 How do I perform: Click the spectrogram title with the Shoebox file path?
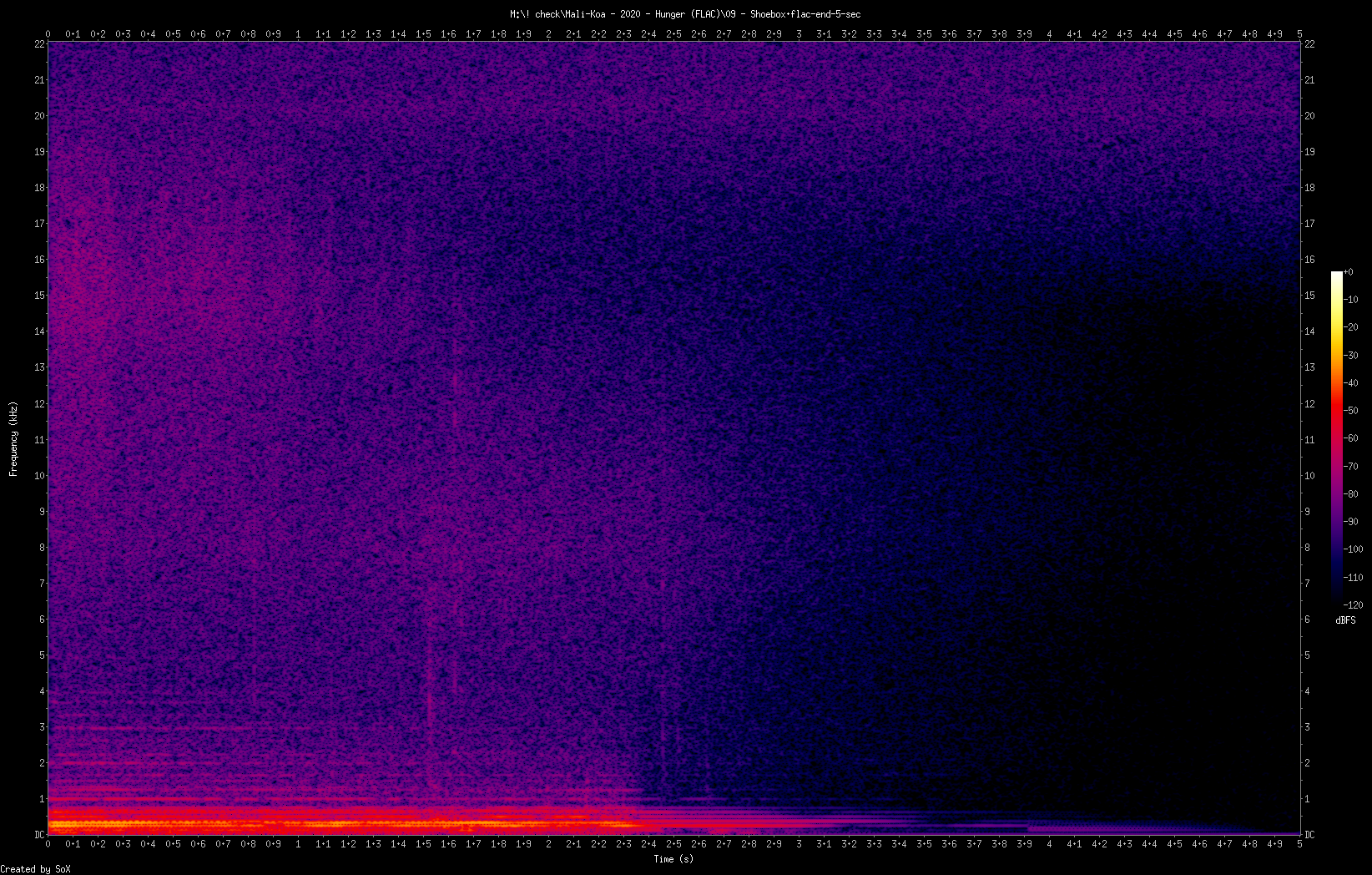(x=685, y=14)
